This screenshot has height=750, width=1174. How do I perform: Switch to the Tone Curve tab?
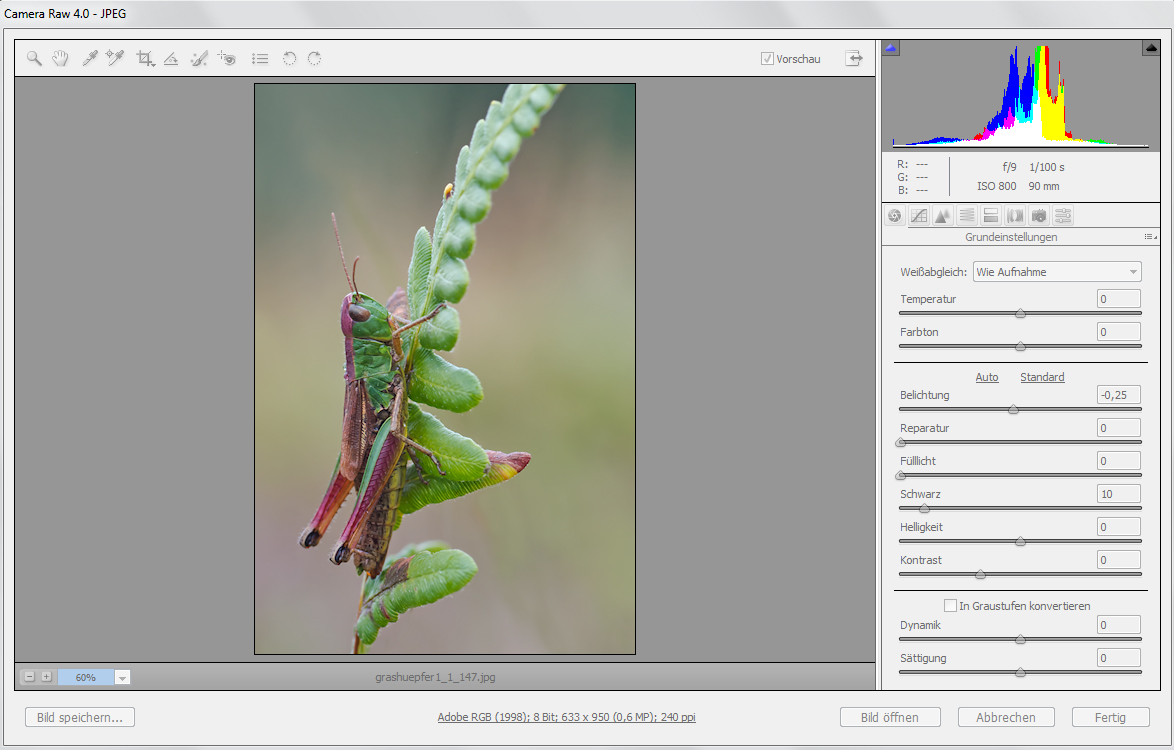coord(918,215)
